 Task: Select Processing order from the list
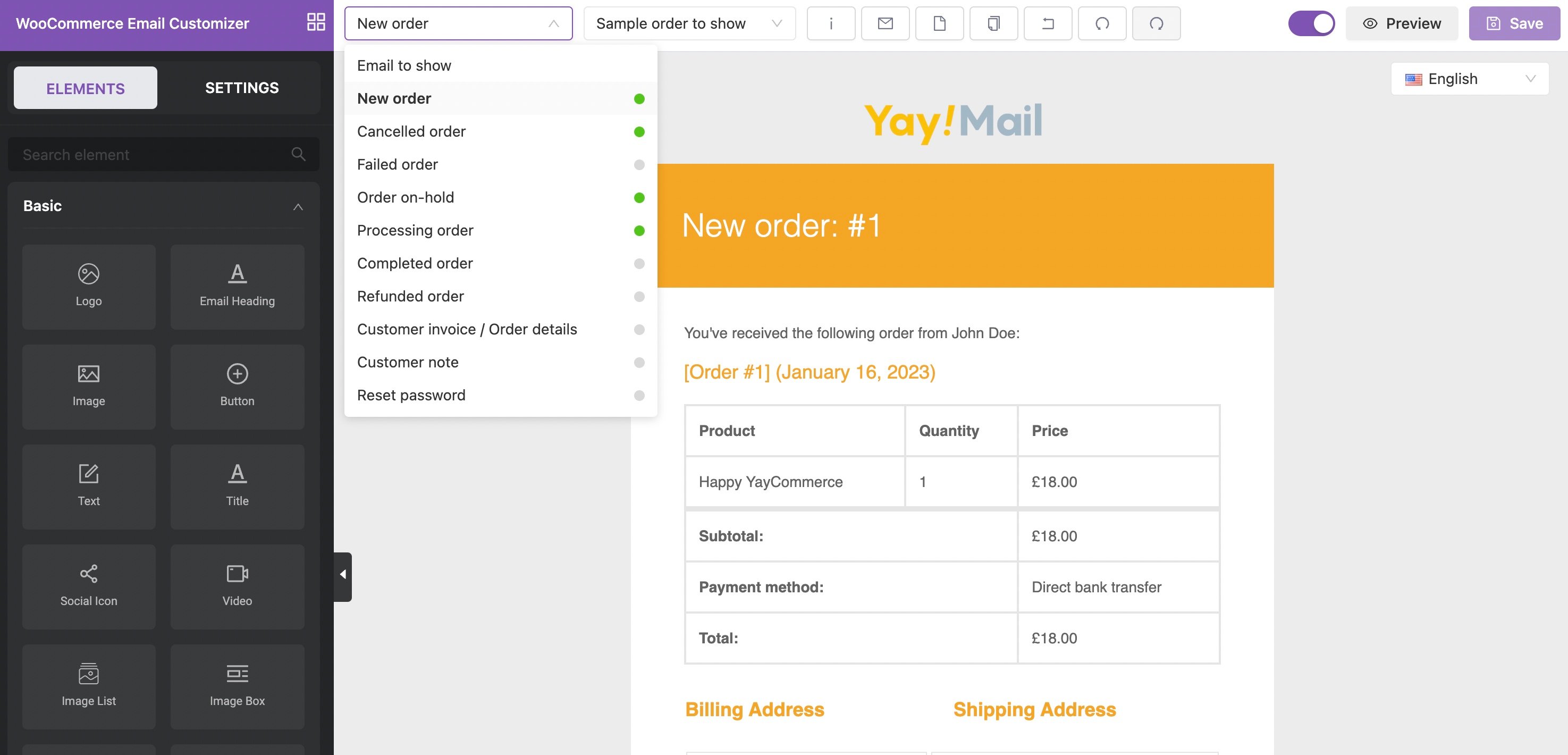click(415, 230)
